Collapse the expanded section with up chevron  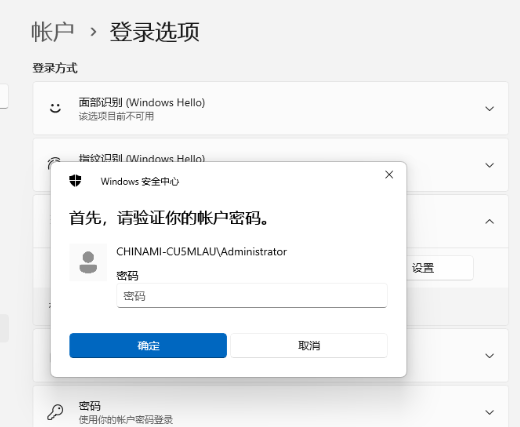click(489, 221)
